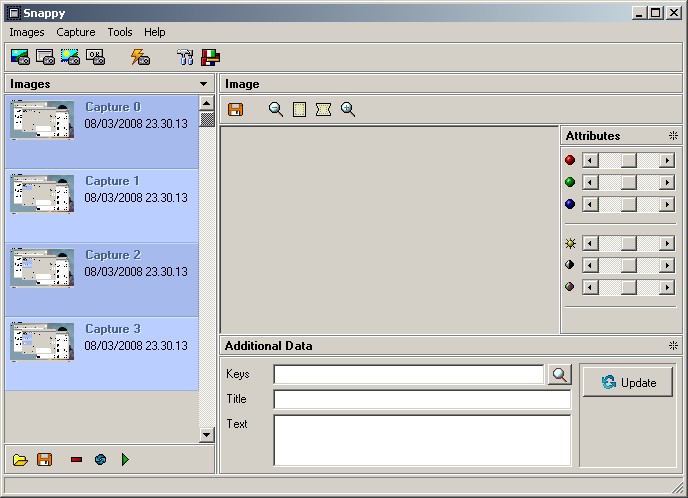The height and width of the screenshot is (498, 688).
Task: Decrease green with left arrow
Action: tap(590, 182)
